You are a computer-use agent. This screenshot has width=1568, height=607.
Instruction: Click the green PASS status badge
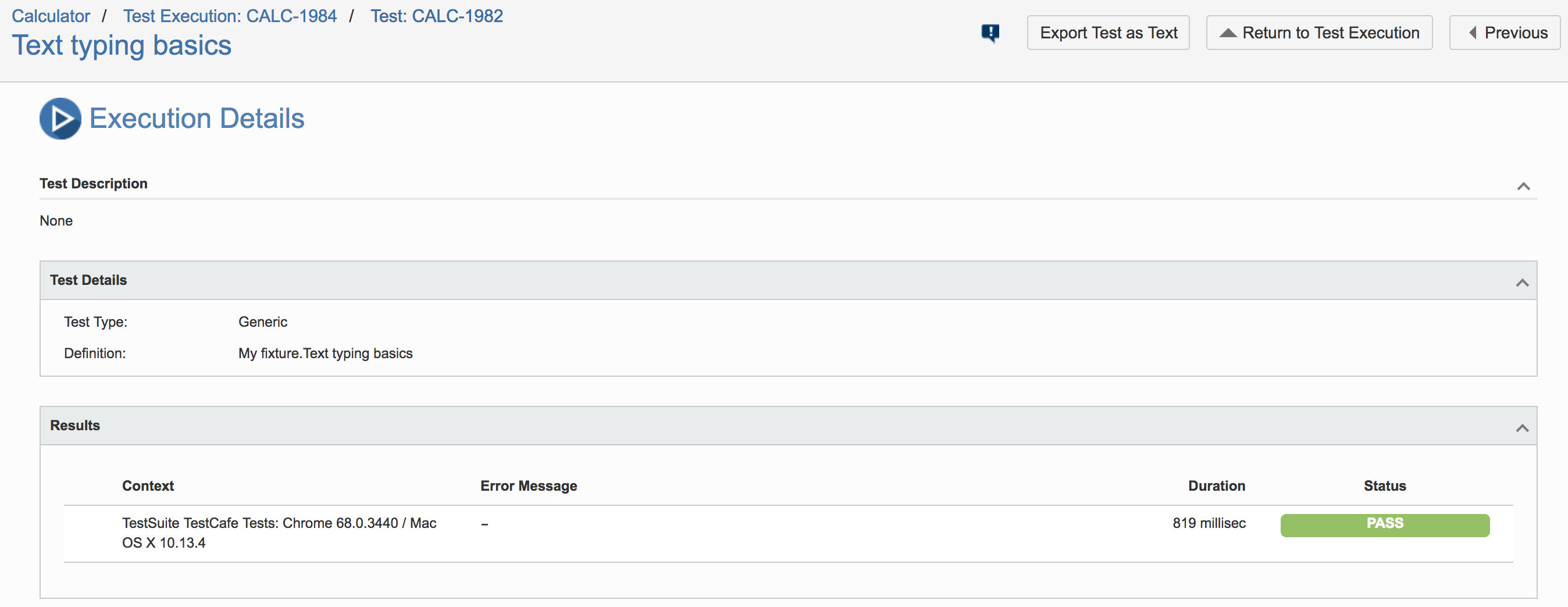click(x=1385, y=525)
